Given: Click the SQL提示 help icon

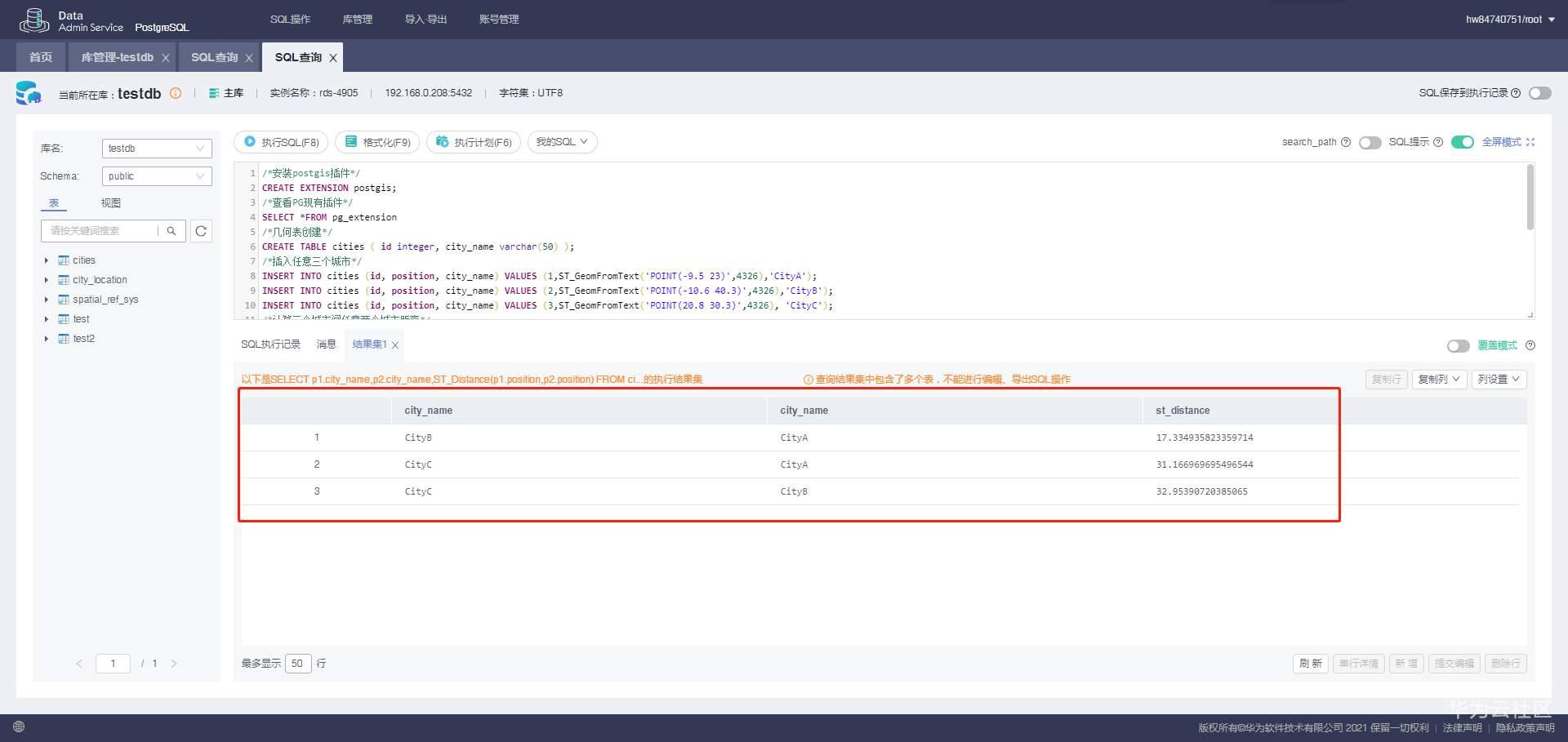Looking at the screenshot, I should [1438, 142].
